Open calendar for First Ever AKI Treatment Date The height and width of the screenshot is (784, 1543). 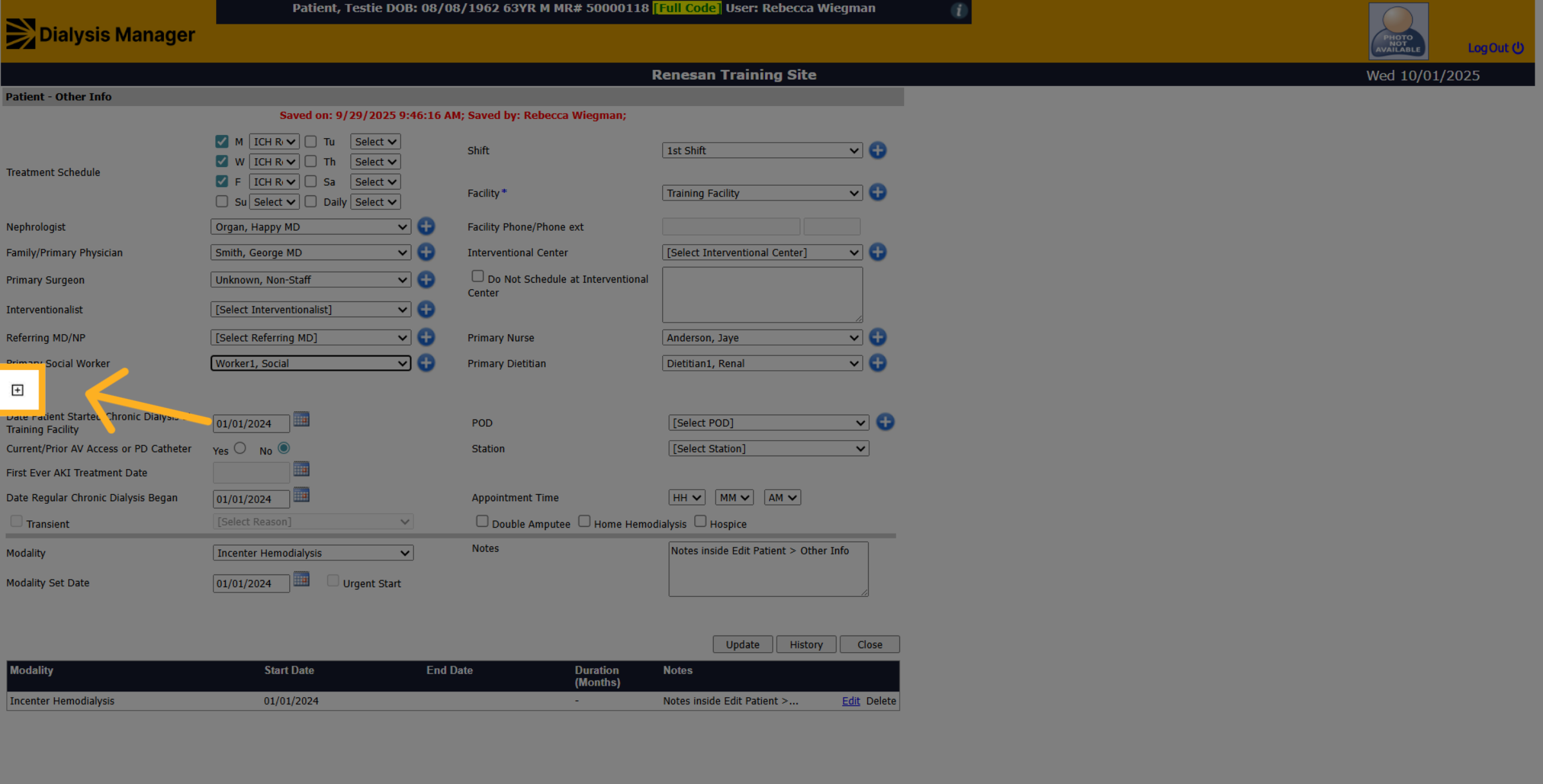(301, 468)
